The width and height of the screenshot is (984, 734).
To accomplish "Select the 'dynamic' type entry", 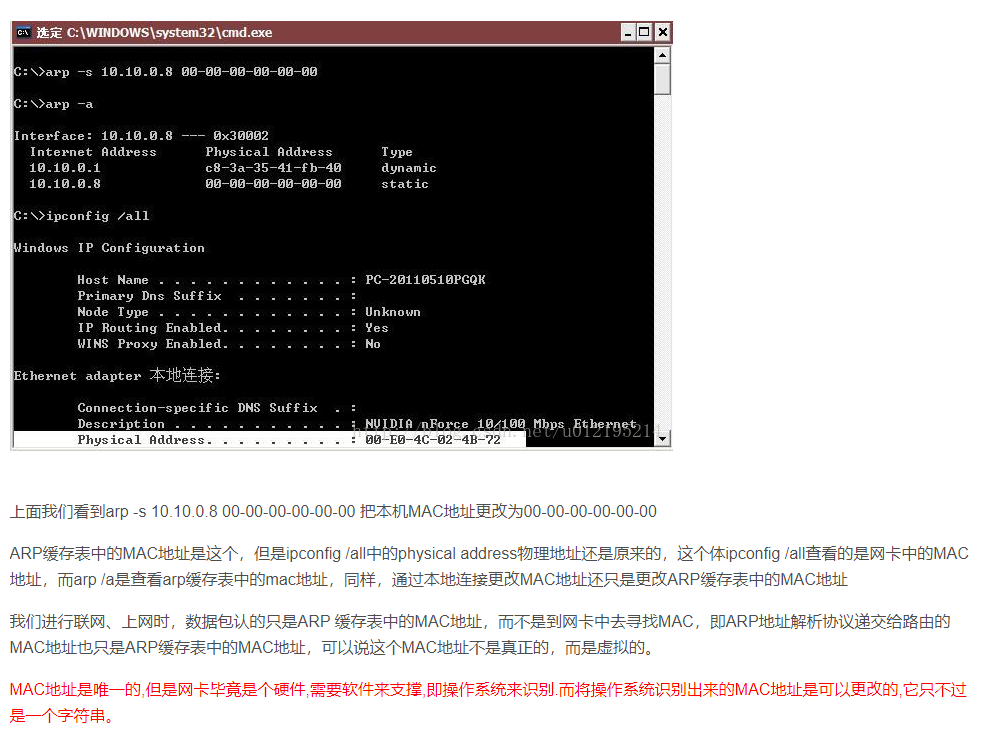I will tap(409, 168).
